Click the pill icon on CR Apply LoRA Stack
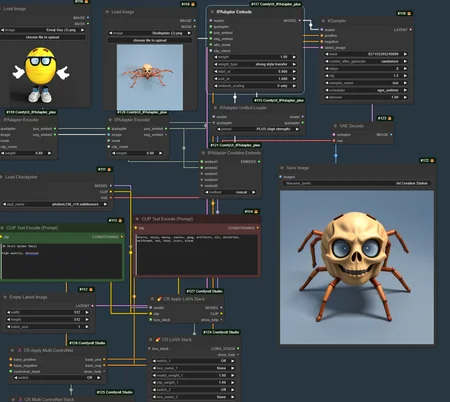The height and width of the screenshot is (402, 450). click(x=159, y=299)
